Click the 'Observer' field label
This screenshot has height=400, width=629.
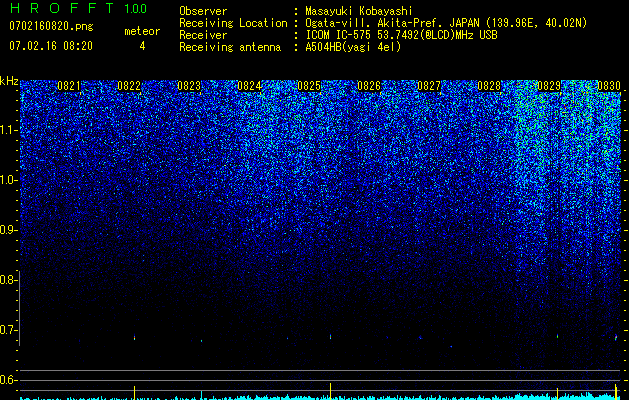point(203,11)
